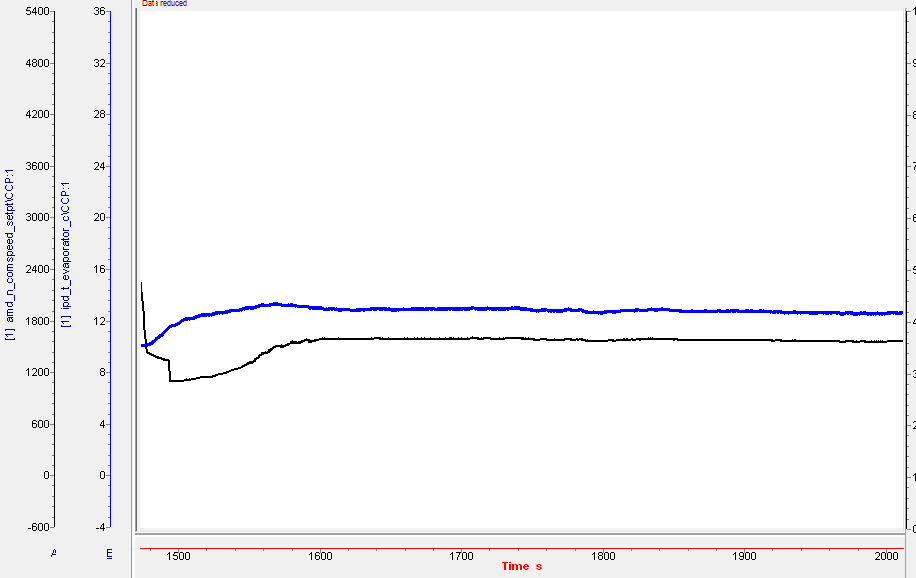Click the 'A' marker under speed axis
Viewport: 916px width, 578px height.
pos(54,553)
